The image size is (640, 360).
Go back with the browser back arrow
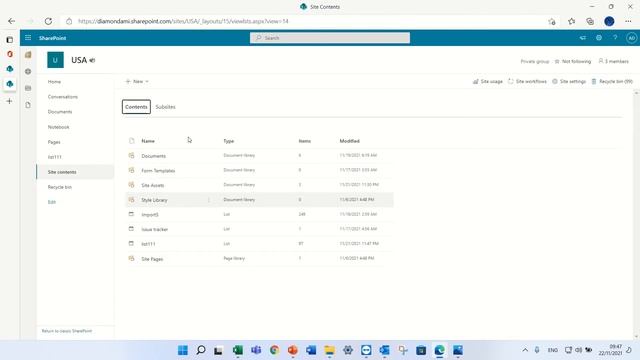pyautogui.click(x=11, y=21)
